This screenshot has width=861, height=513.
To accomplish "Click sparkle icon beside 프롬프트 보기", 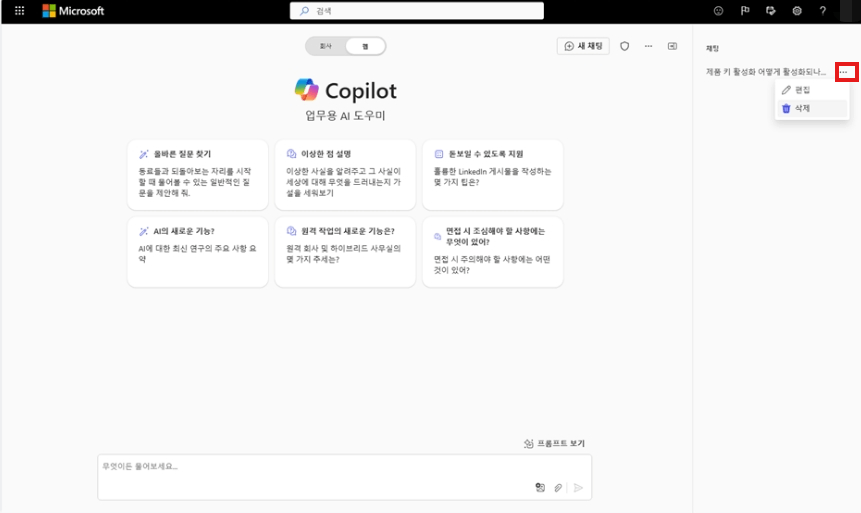I will click(528, 443).
